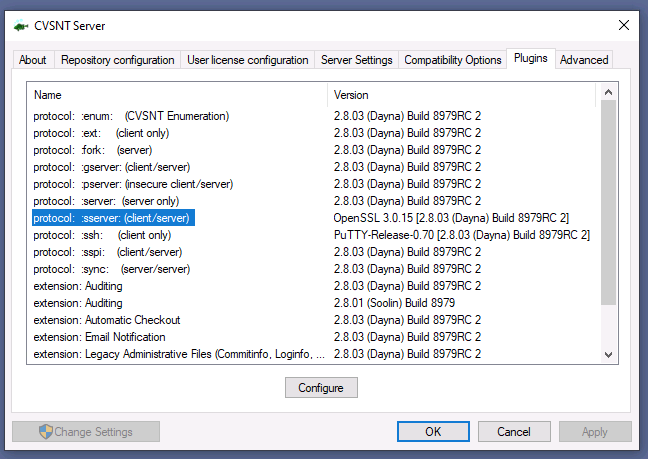Image resolution: width=648 pixels, height=459 pixels.
Task: Sort by the Name column header
Action: [x=177, y=95]
